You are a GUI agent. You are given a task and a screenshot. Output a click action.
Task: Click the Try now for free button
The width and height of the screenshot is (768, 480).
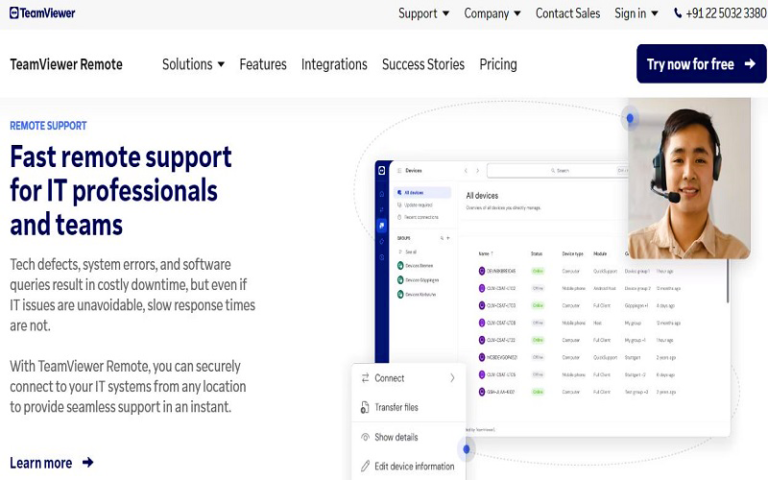701,64
